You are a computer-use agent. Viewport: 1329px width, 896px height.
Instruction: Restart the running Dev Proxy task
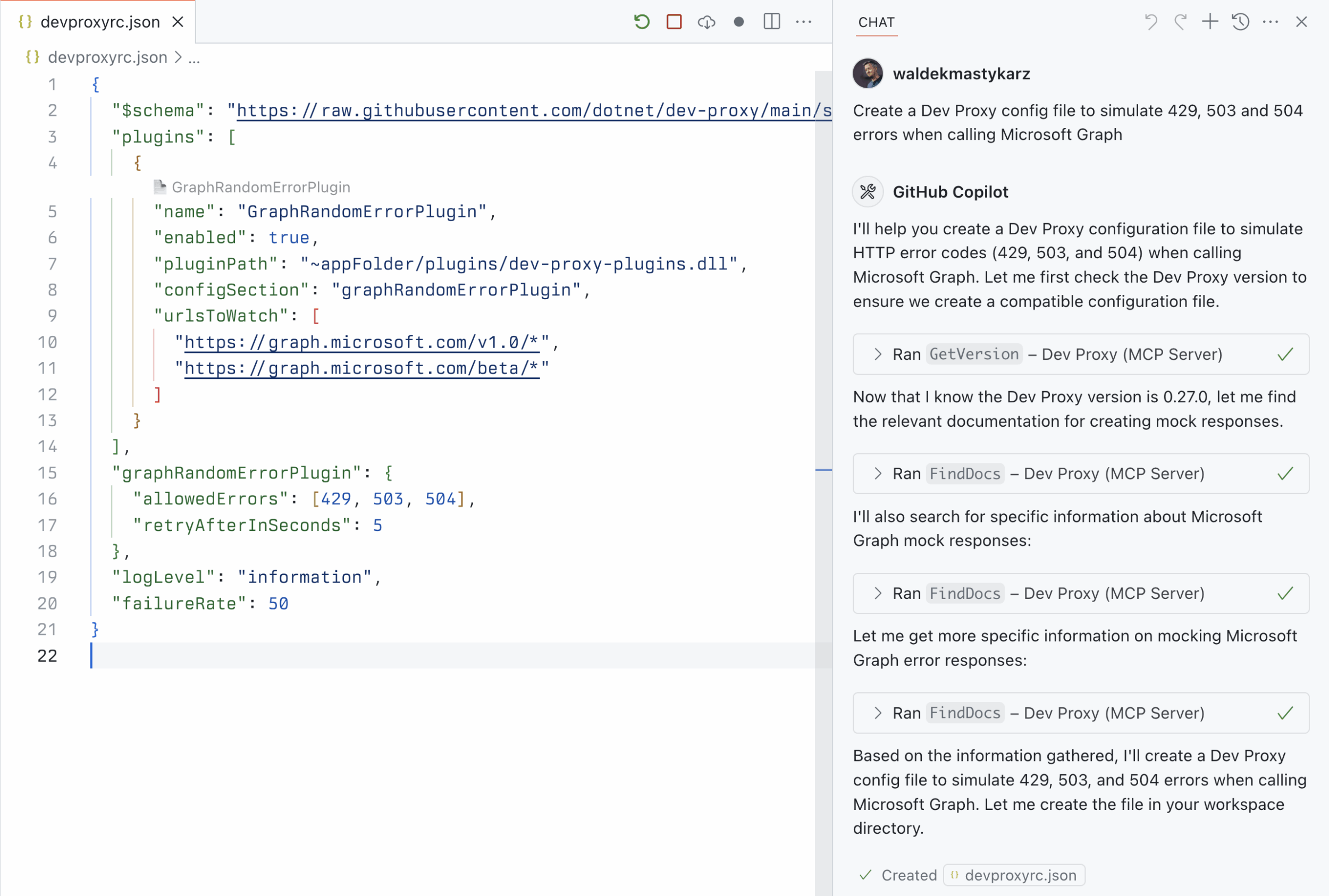641,22
